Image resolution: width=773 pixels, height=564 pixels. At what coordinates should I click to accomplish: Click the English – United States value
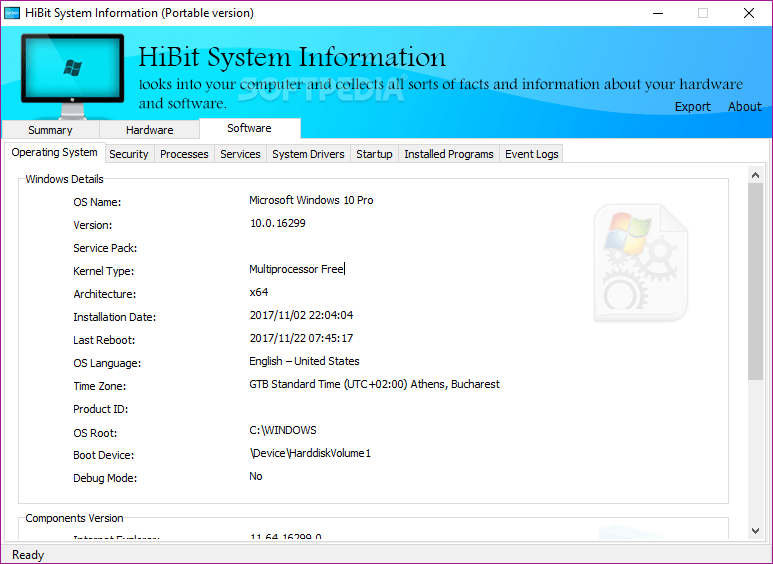point(304,361)
